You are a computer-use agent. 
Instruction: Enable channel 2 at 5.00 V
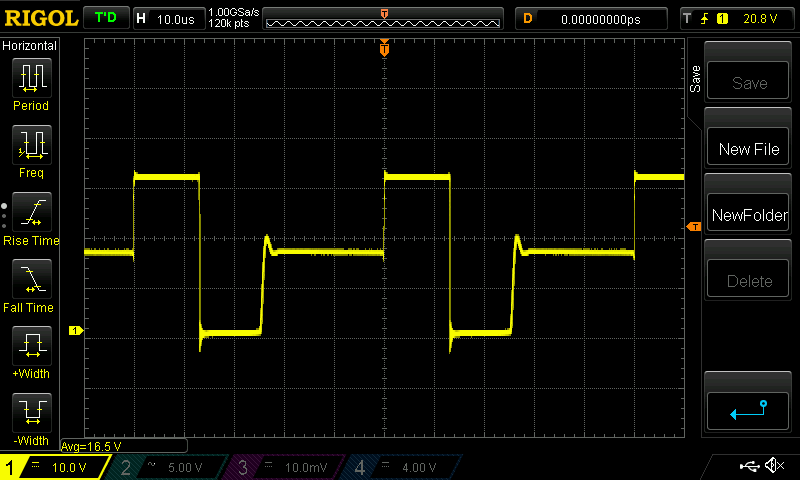point(168,467)
